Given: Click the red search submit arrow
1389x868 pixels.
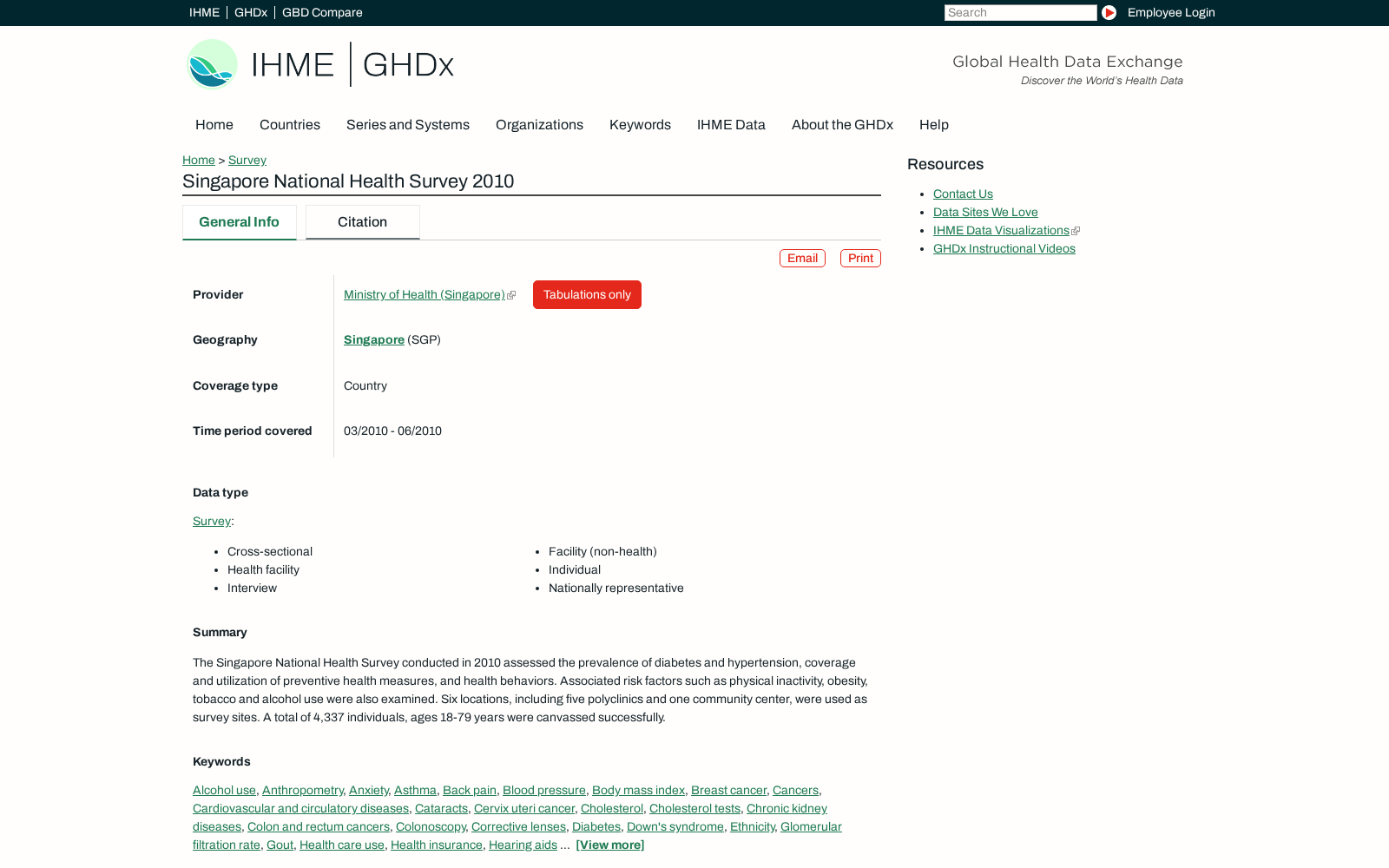Looking at the screenshot, I should point(1109,12).
